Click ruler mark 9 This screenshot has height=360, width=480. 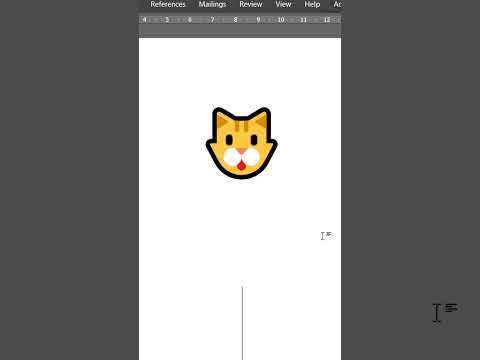tap(258, 20)
